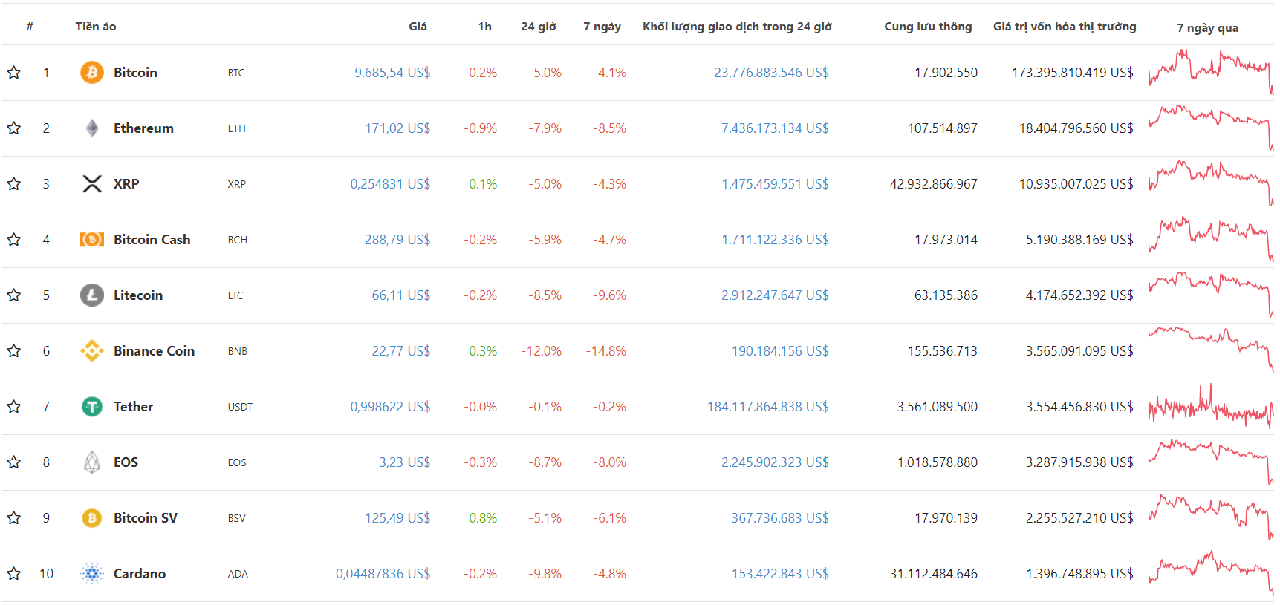Open the Binance Coin 7-day sparkline chart
Viewport: 1280px width, 605px height.
[x=1211, y=351]
